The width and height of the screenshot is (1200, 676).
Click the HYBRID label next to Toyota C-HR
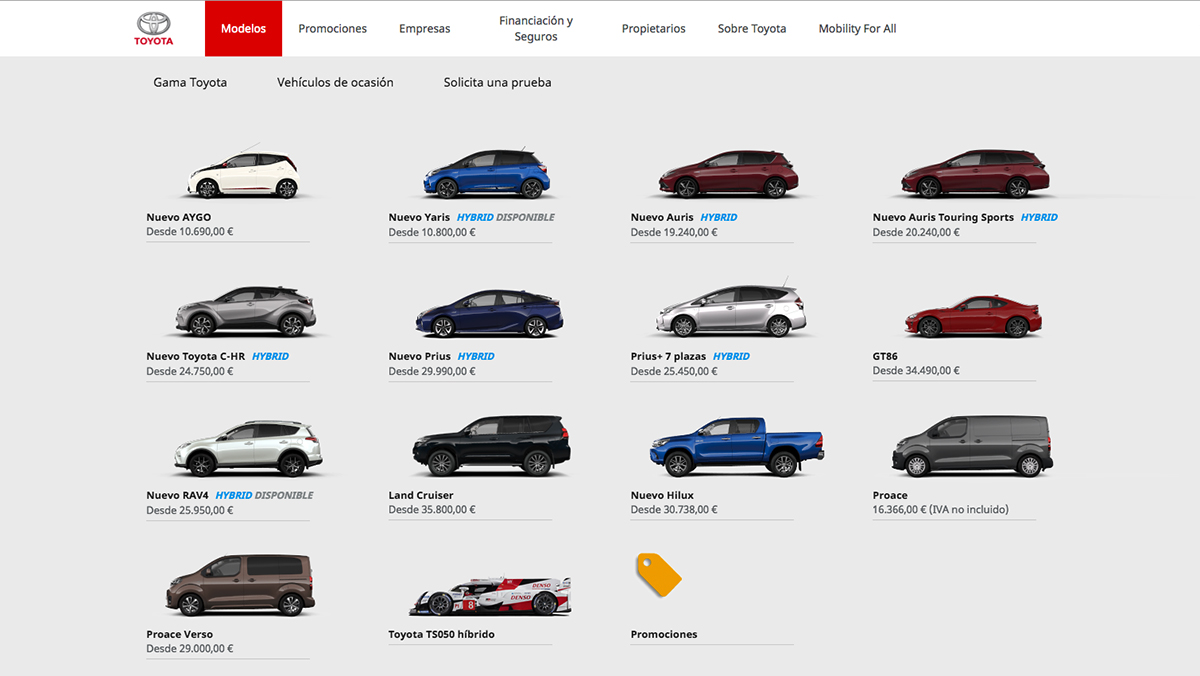pyautogui.click(x=270, y=356)
